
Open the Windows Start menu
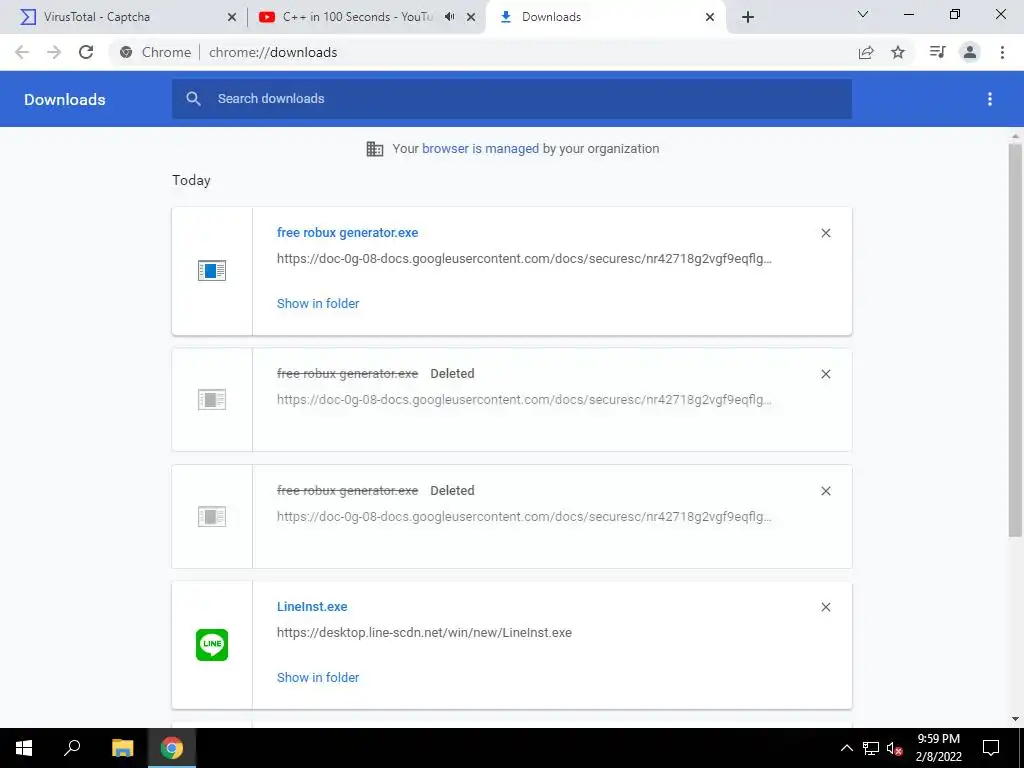tap(24, 748)
